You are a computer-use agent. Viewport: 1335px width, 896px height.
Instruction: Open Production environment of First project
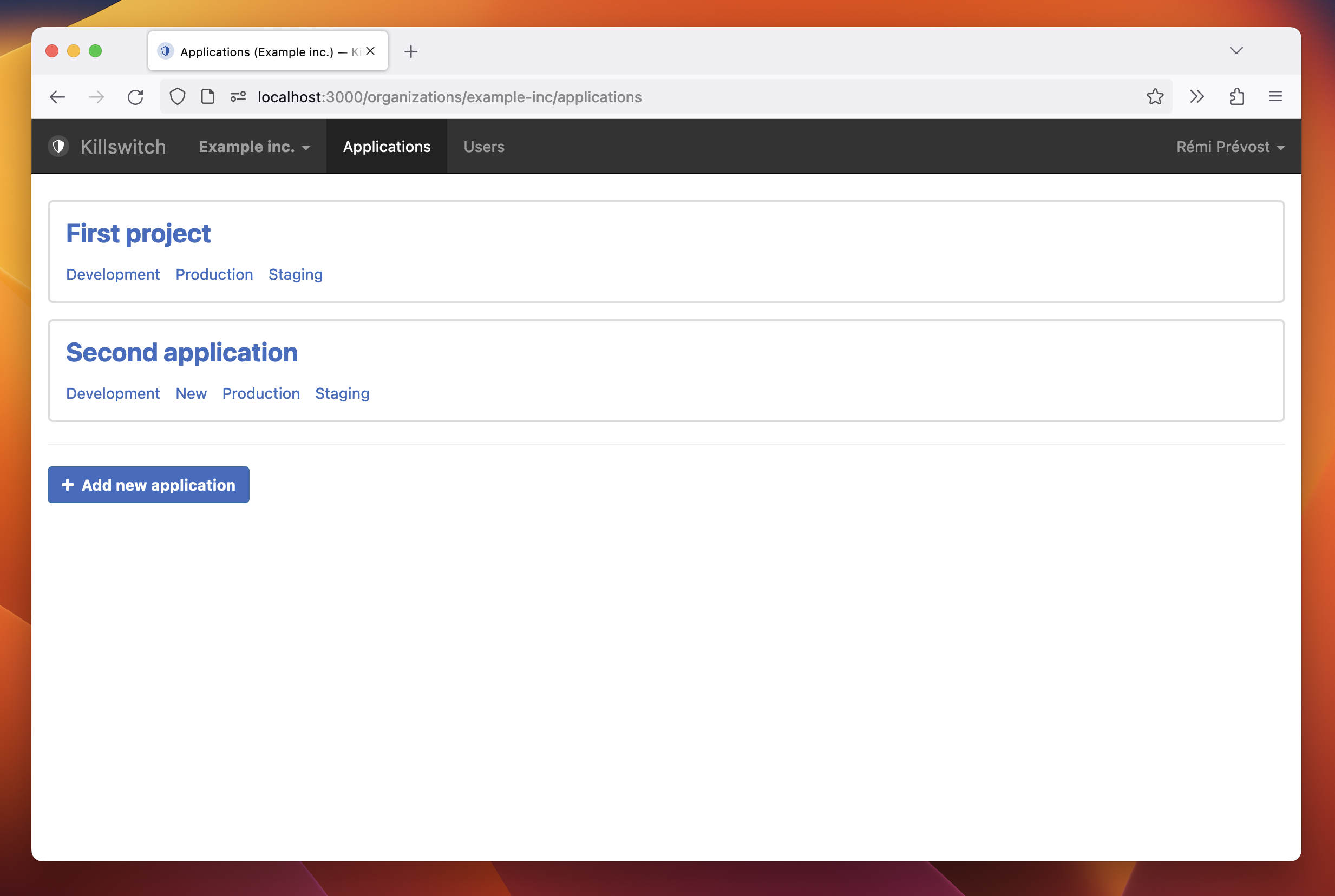coord(214,275)
